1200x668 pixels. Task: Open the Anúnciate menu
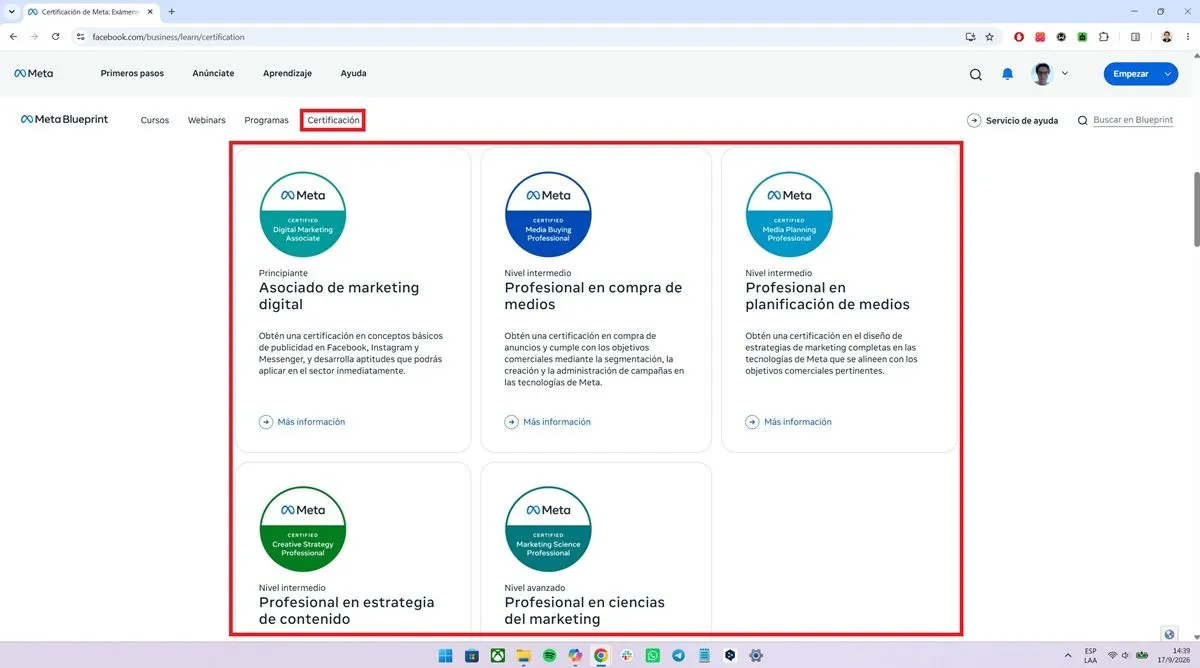(213, 73)
